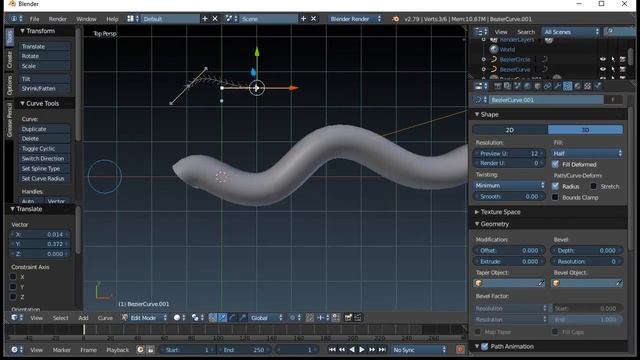The width and height of the screenshot is (640, 360).
Task: Open the Fill mode Half dropdown
Action: (587, 153)
